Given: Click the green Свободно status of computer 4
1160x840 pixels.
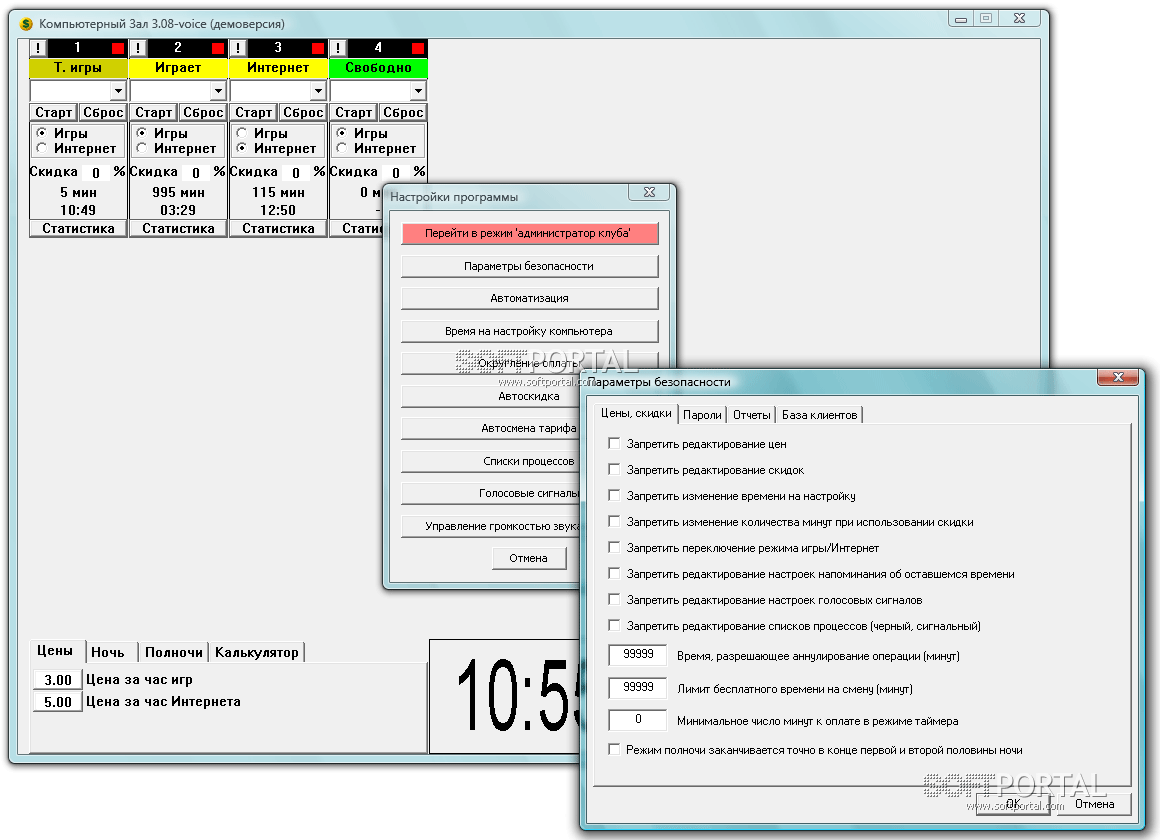Looking at the screenshot, I should (378, 68).
